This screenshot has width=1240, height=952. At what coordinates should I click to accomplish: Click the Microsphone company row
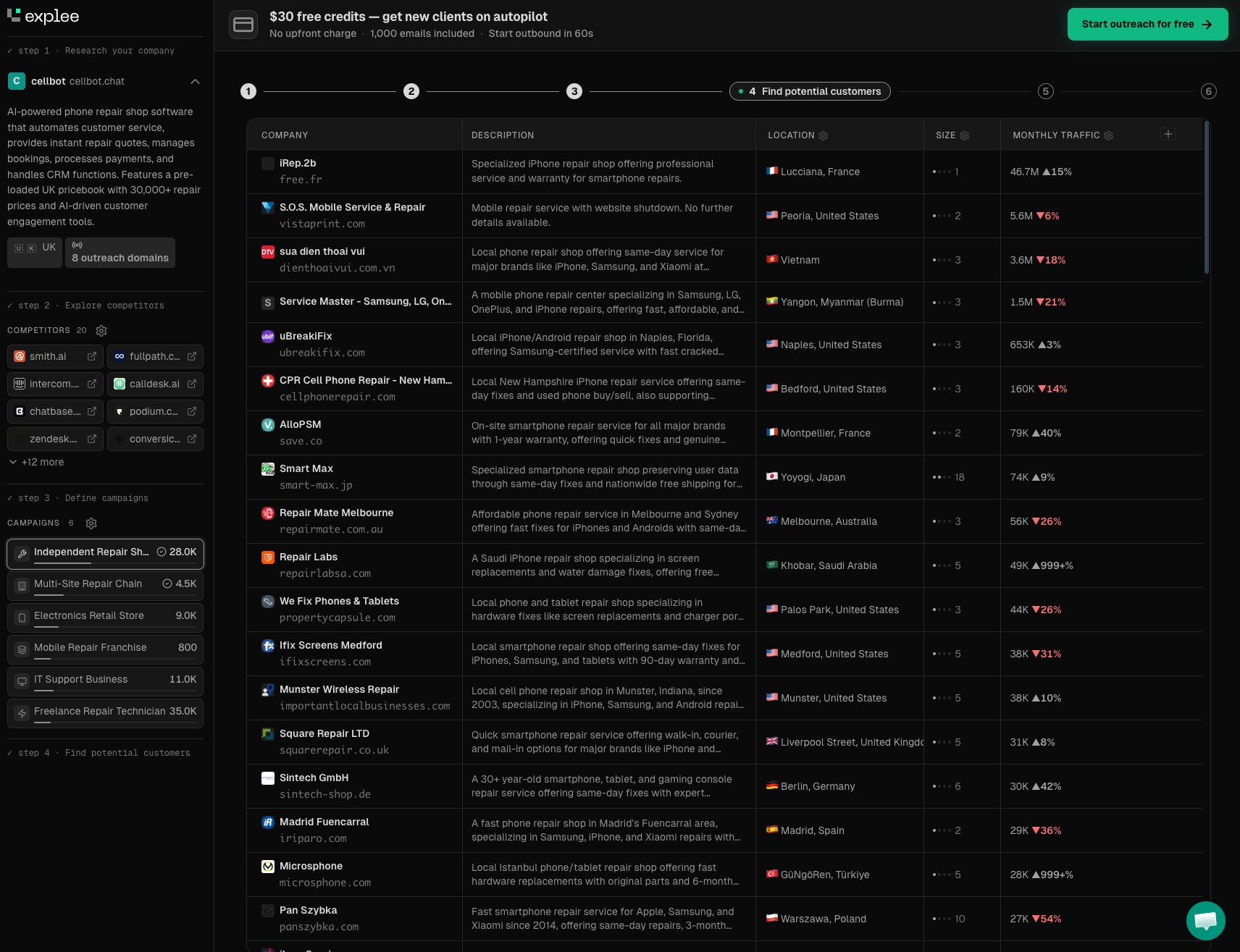coord(724,875)
